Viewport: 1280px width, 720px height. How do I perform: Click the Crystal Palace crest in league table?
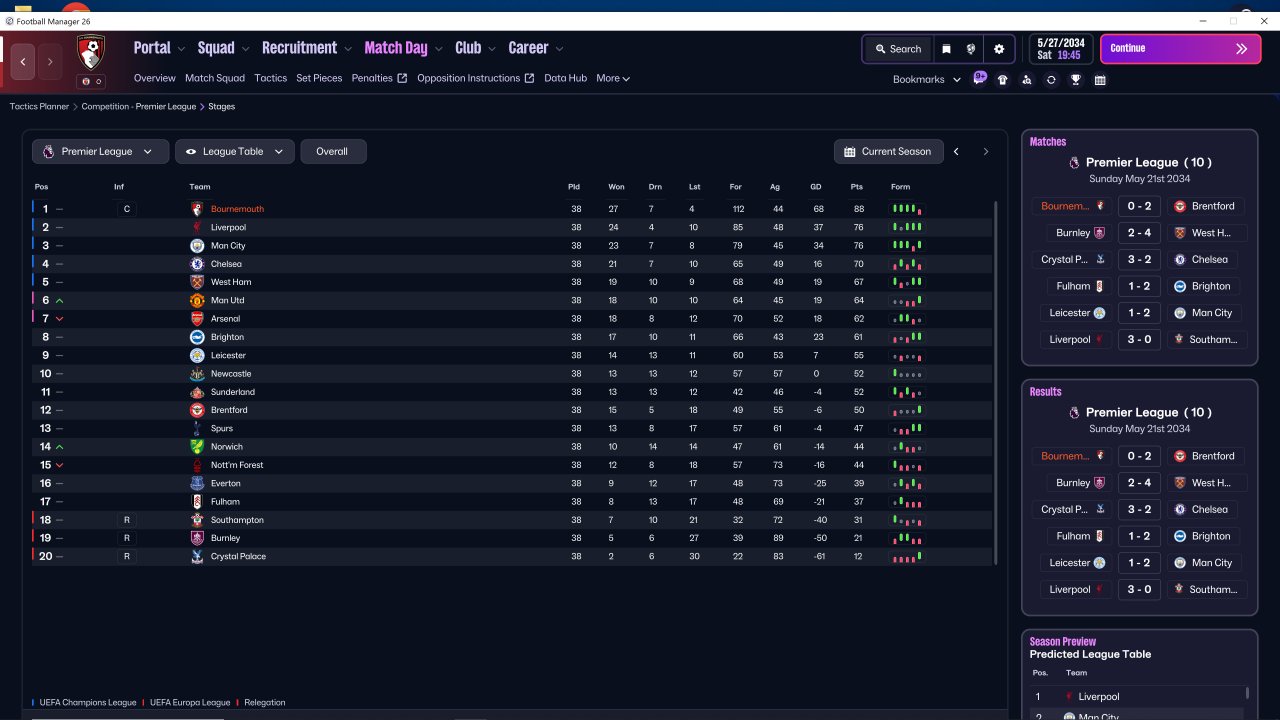197,556
